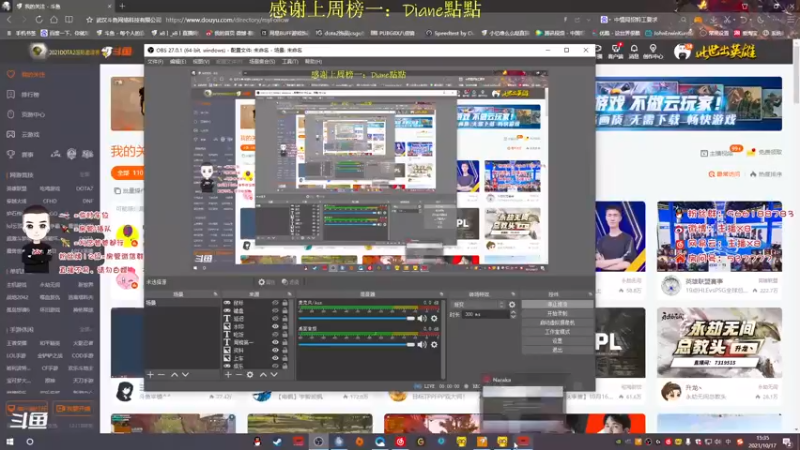Add a new source with plus icon

pos(228,374)
